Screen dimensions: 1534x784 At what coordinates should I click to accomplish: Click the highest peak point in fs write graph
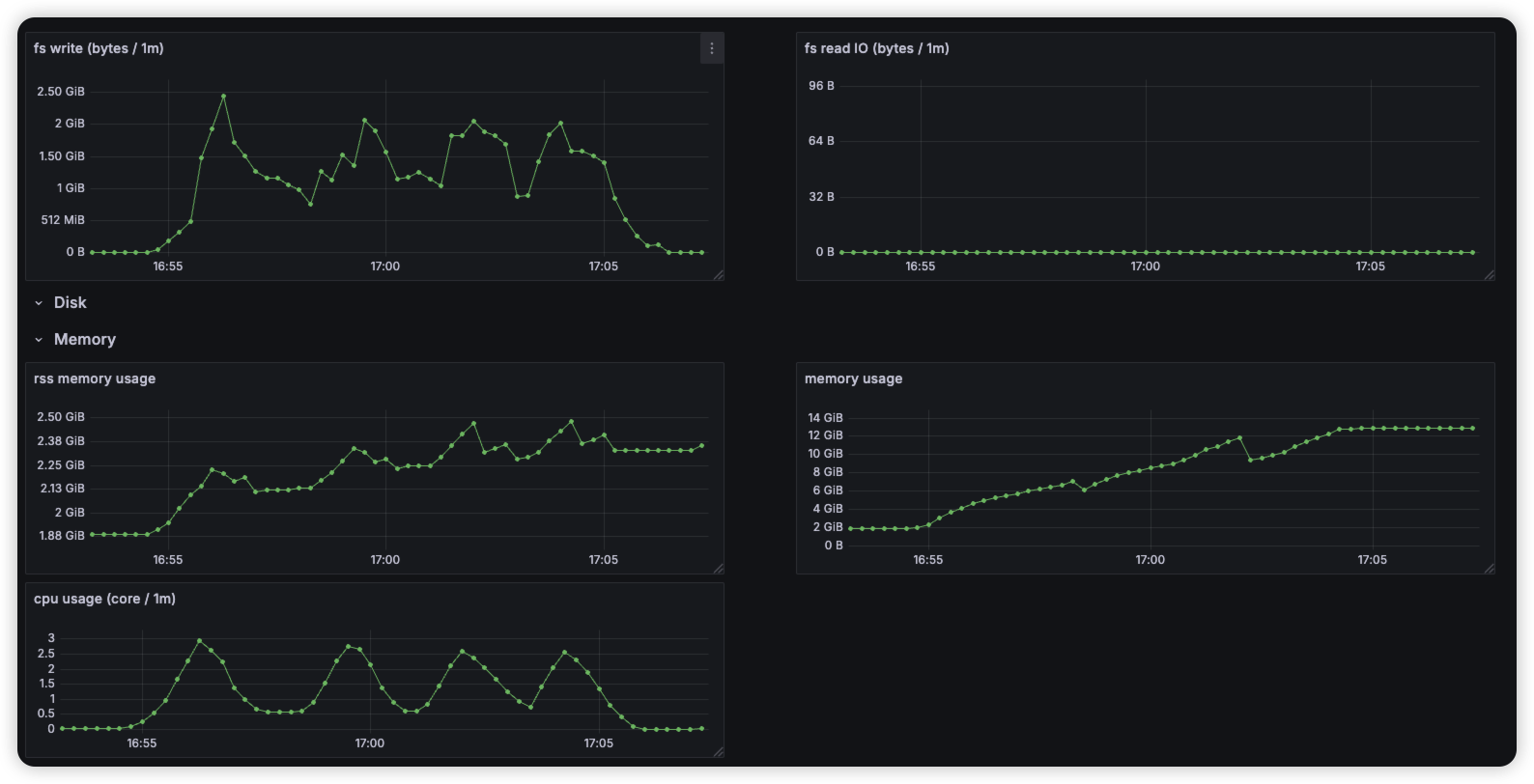pos(223,96)
